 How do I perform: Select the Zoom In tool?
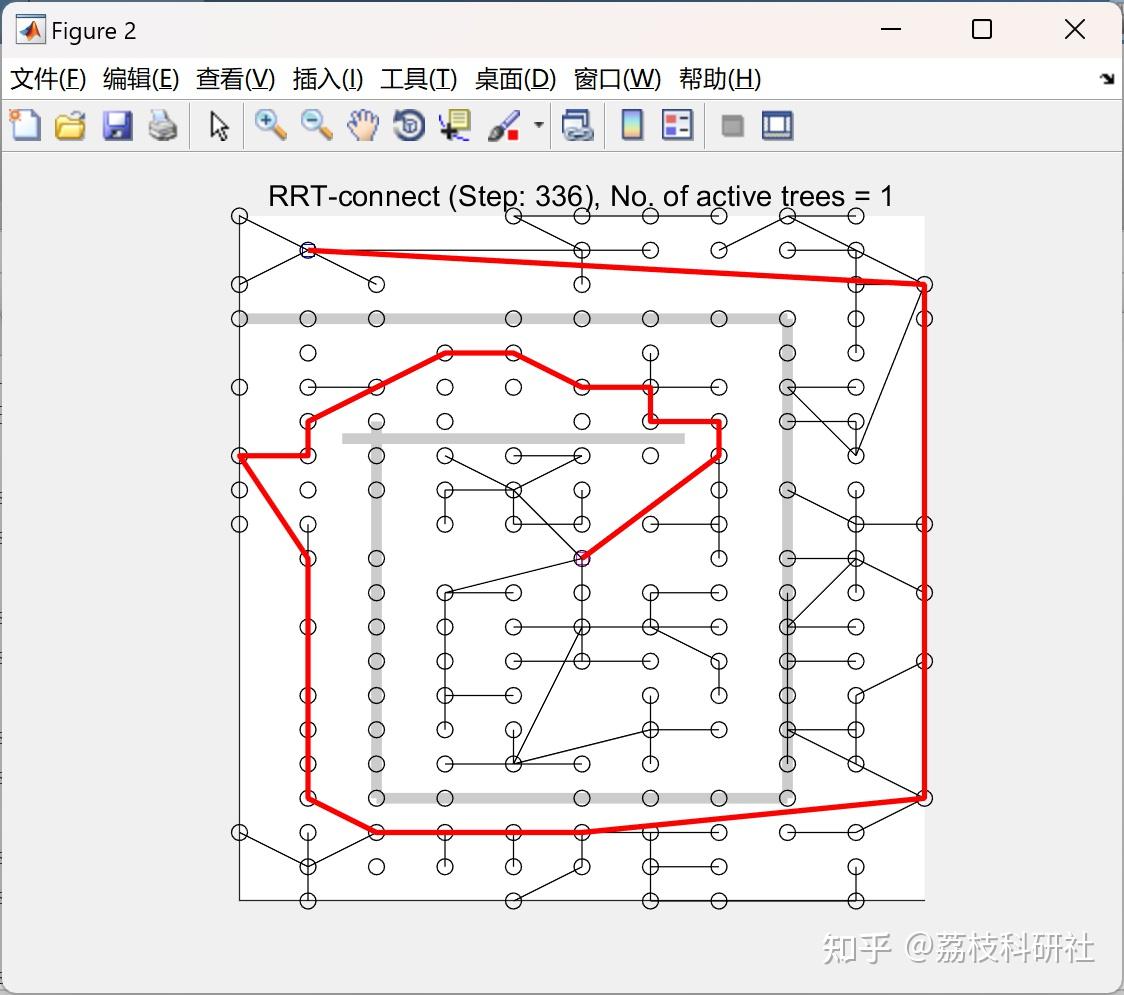tap(269, 125)
